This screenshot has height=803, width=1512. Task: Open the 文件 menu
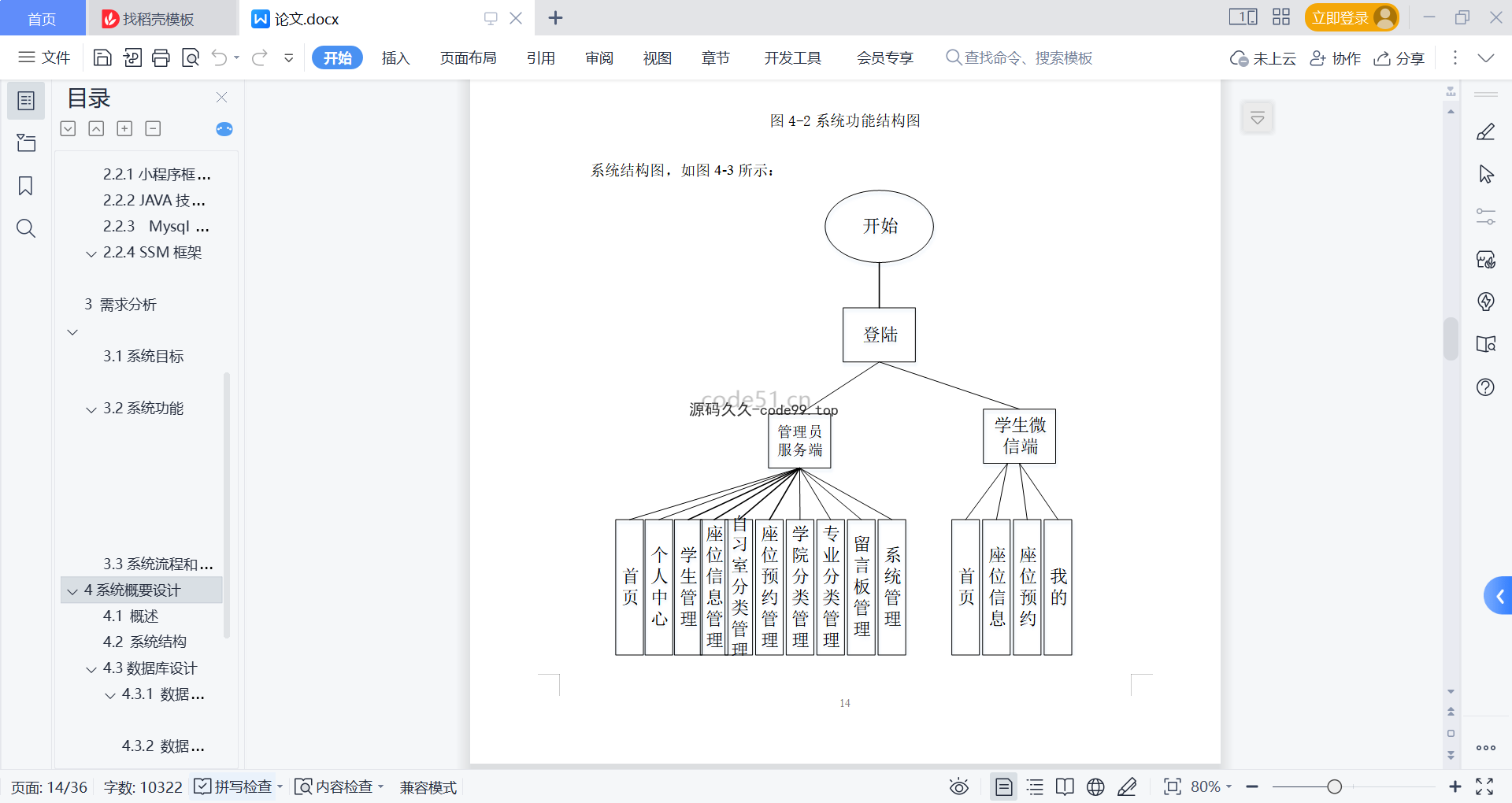pyautogui.click(x=44, y=57)
